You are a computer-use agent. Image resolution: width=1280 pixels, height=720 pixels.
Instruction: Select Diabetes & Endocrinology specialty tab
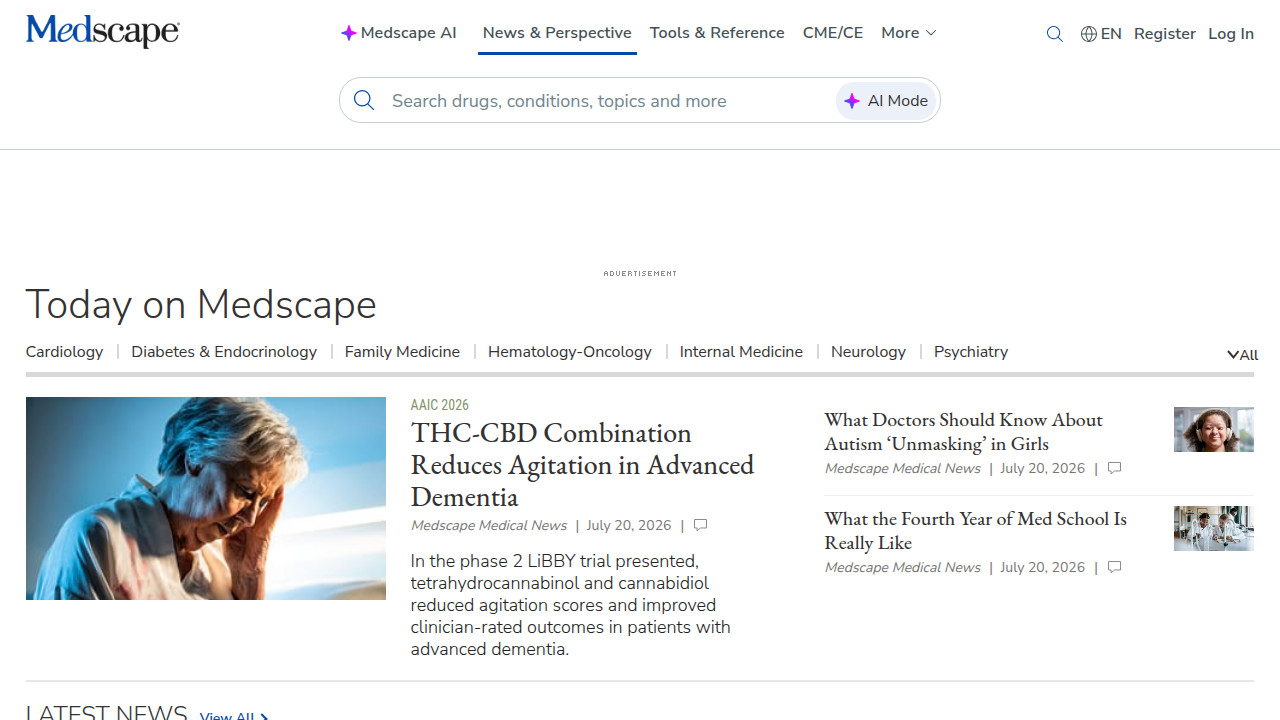(x=224, y=352)
